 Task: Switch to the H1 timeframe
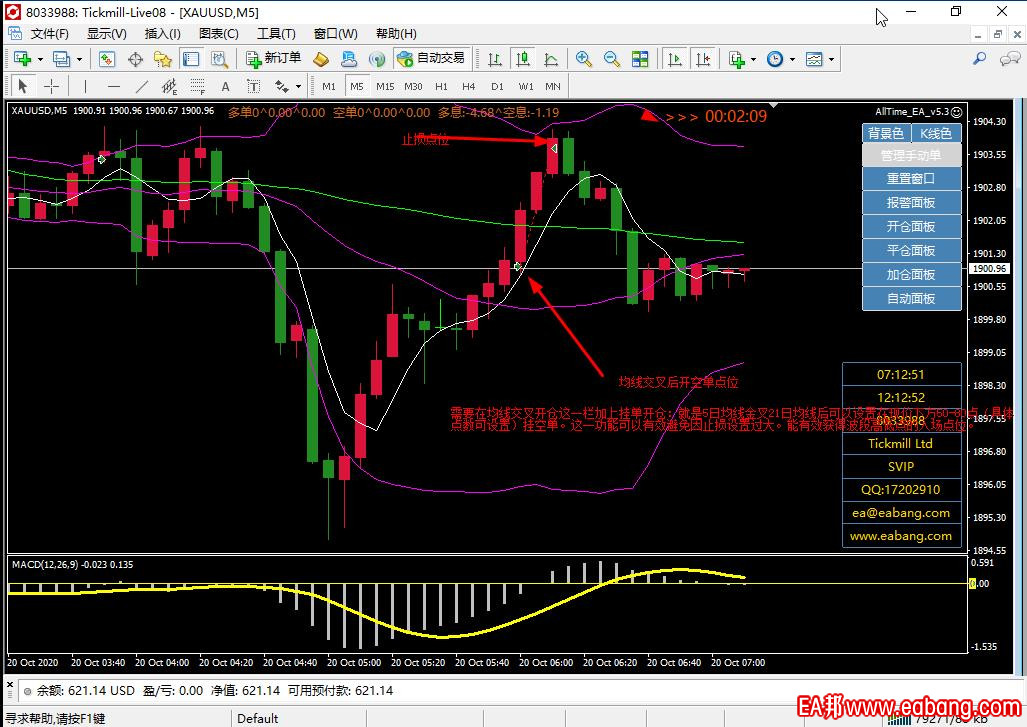point(441,86)
